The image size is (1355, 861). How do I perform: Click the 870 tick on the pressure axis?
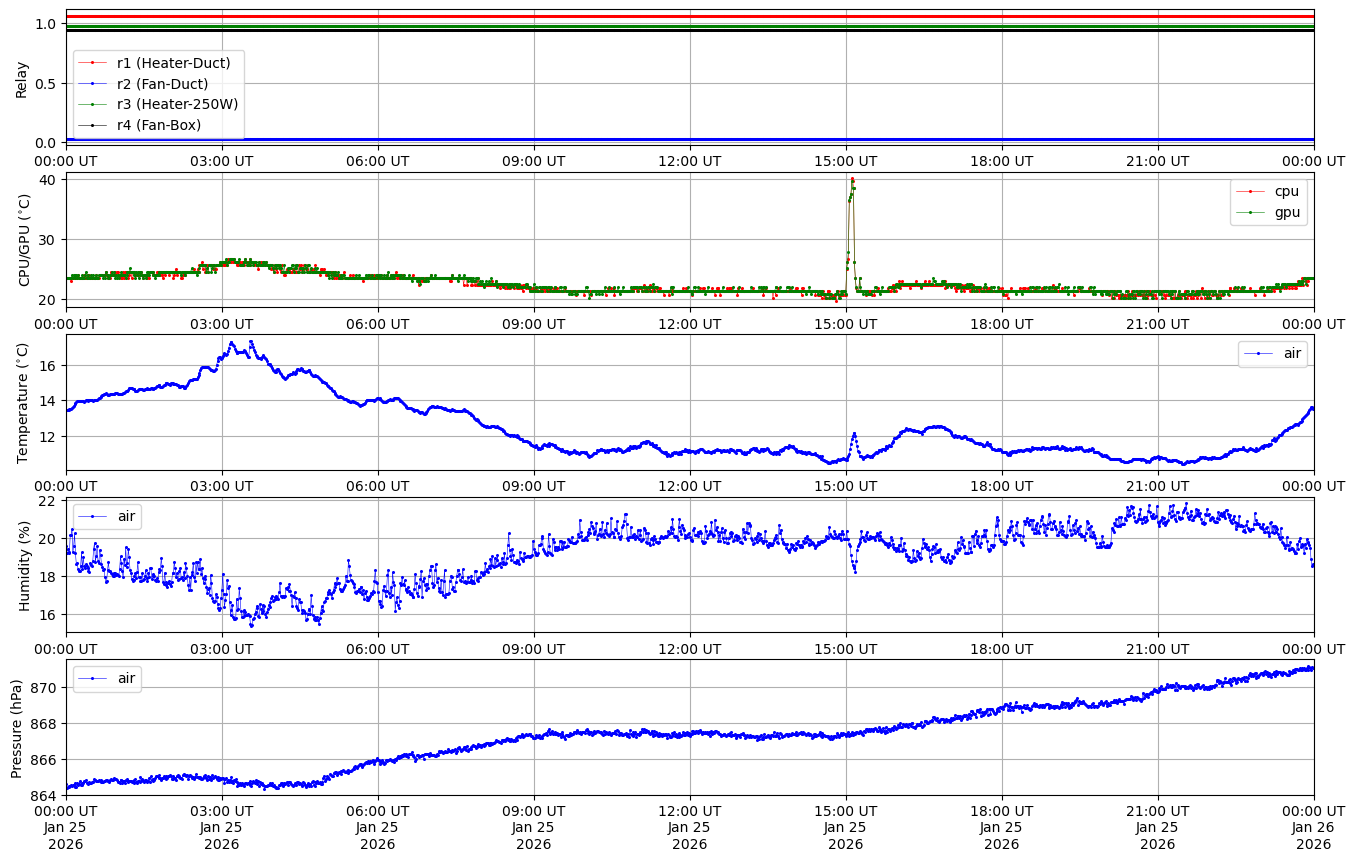45,687
